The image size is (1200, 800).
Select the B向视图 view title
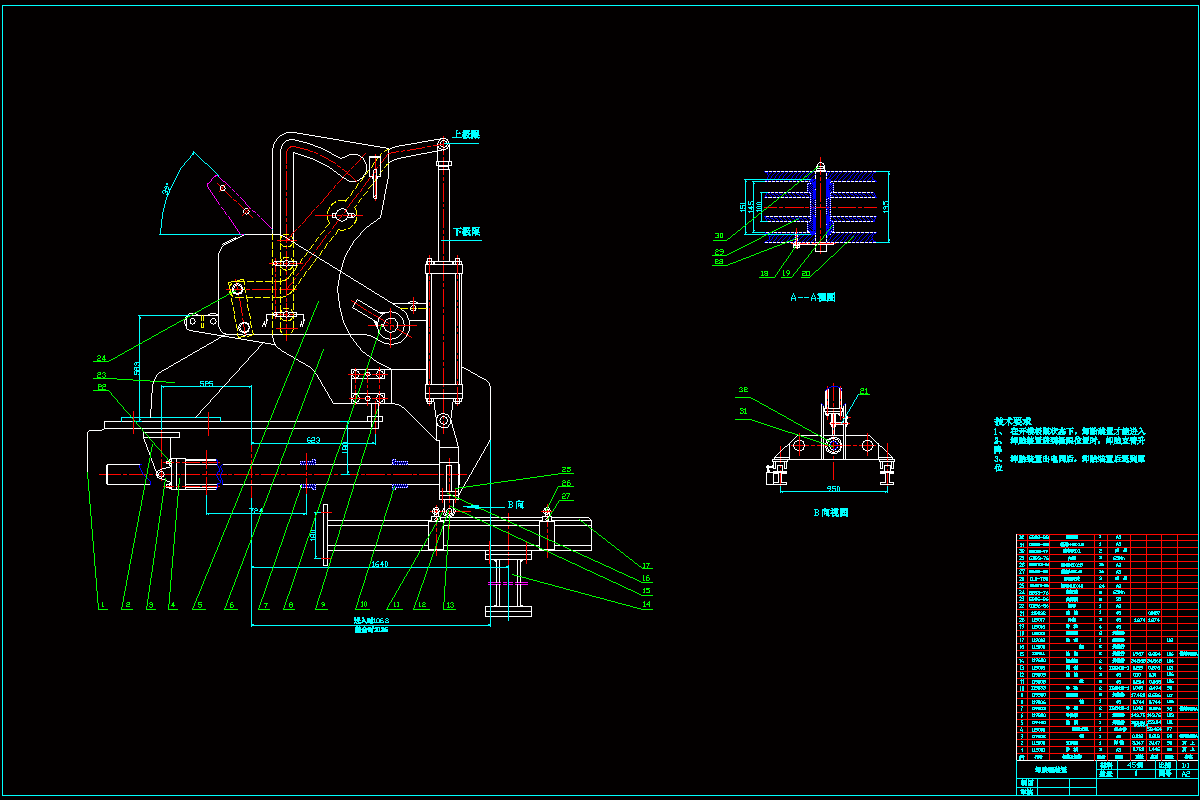point(830,513)
